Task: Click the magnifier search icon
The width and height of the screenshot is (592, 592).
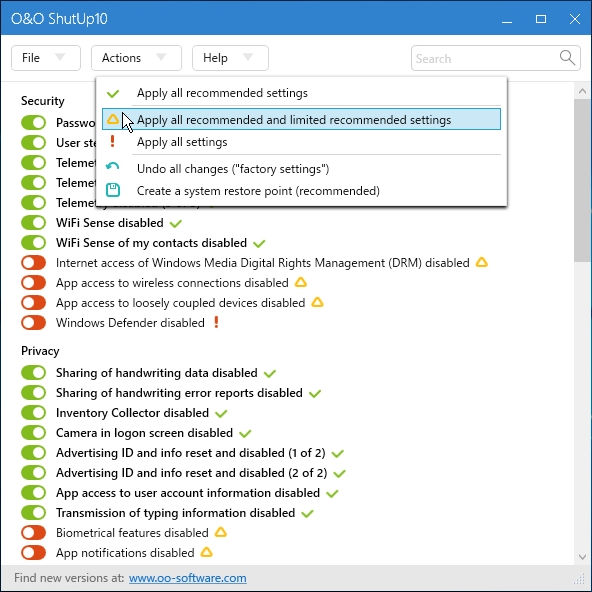Action: 567,58
